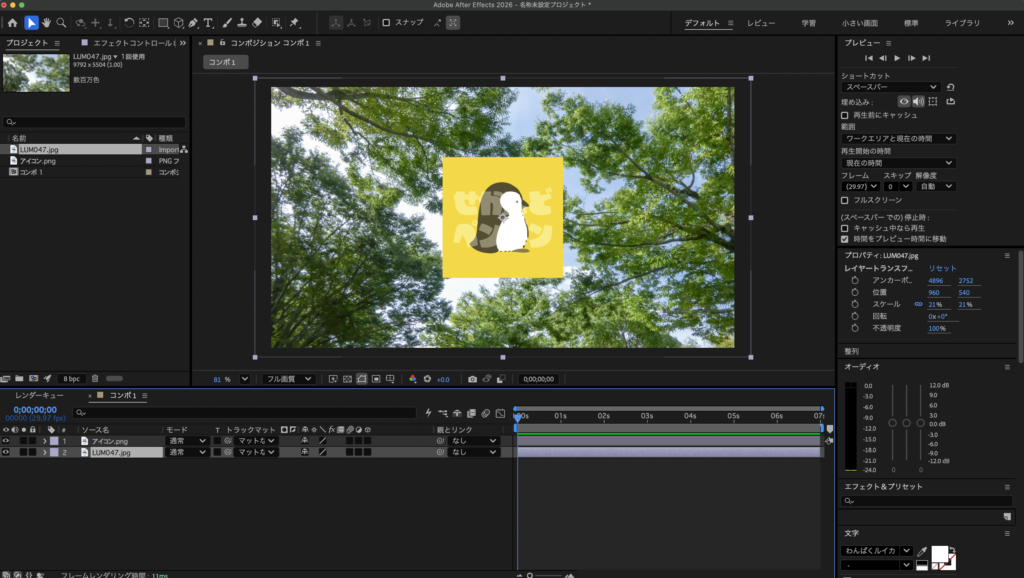This screenshot has width=1024, height=578.
Task: Uncheck move time to preview time
Action: pos(844,239)
